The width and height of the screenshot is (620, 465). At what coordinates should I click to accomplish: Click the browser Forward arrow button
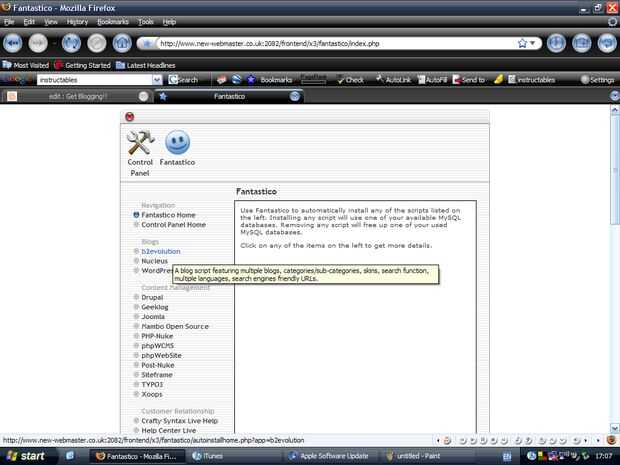(x=38, y=43)
